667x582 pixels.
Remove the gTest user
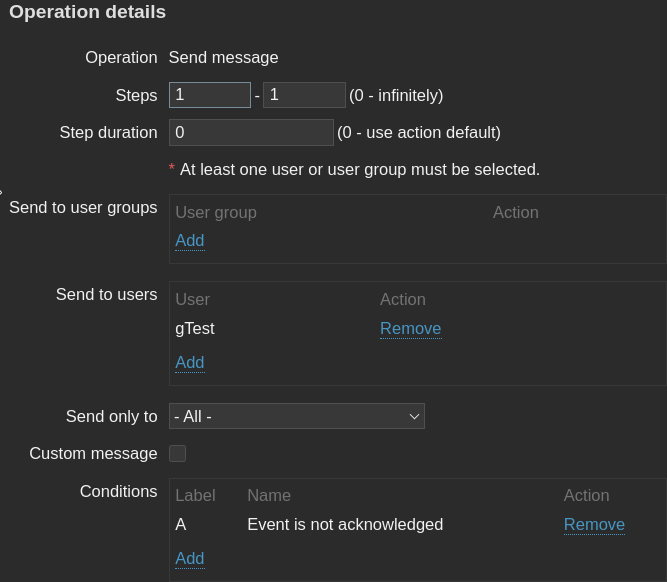(x=410, y=328)
